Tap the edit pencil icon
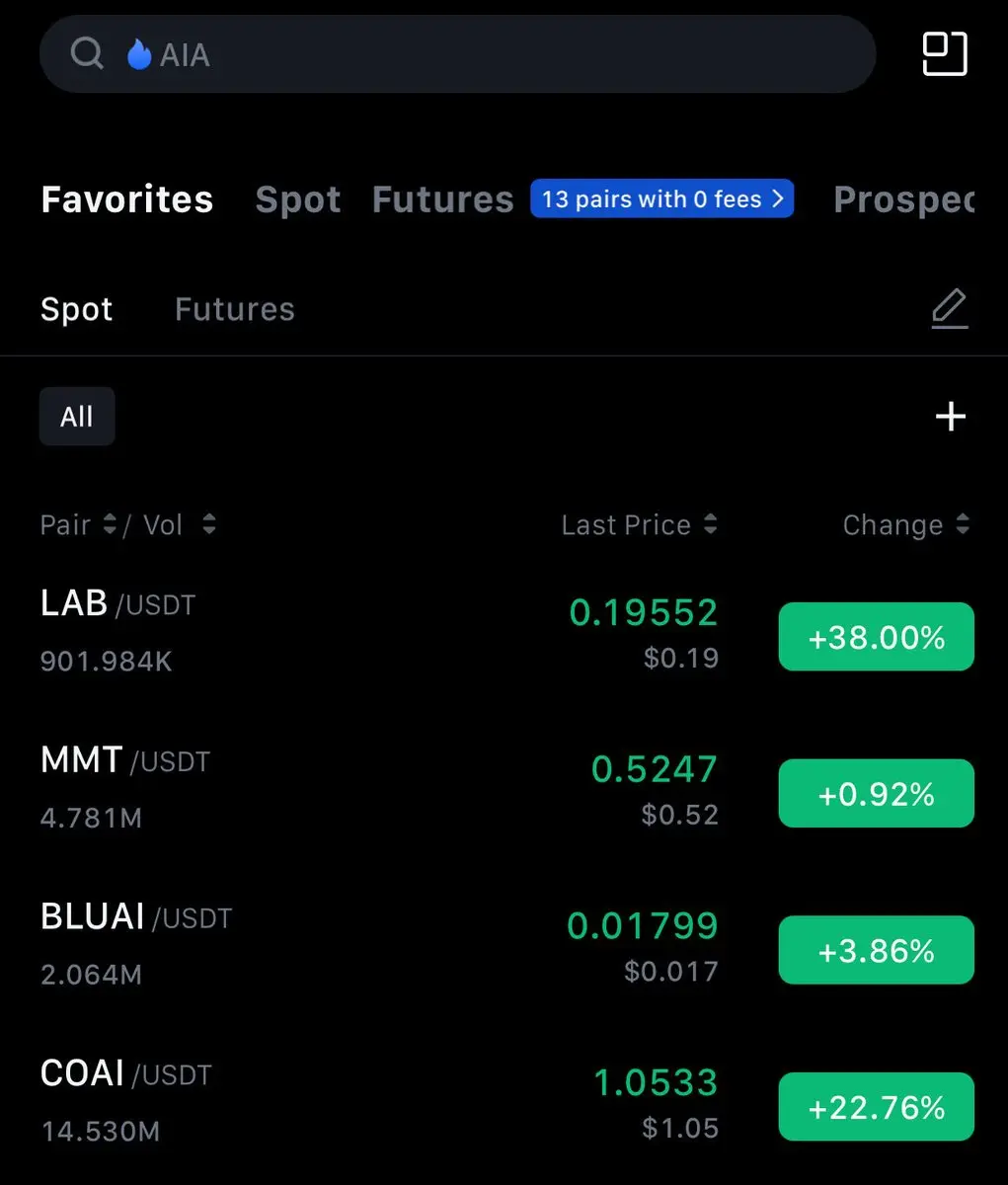This screenshot has height=1185, width=1008. tap(950, 309)
